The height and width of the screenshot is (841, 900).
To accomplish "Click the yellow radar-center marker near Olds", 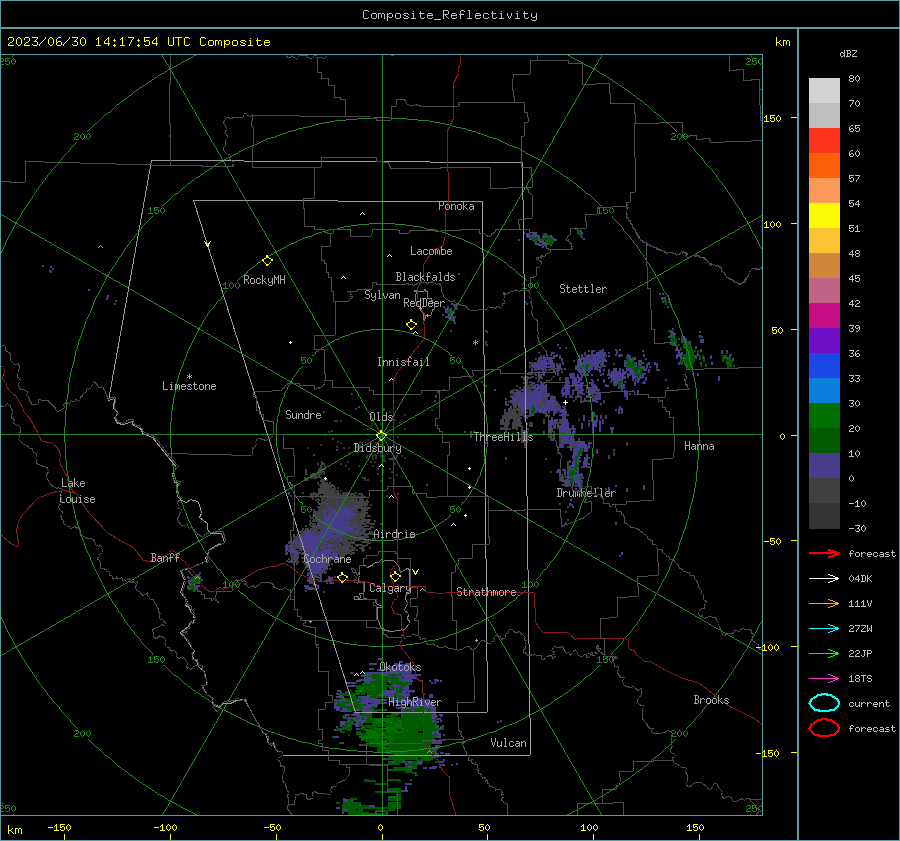I will [x=381, y=436].
